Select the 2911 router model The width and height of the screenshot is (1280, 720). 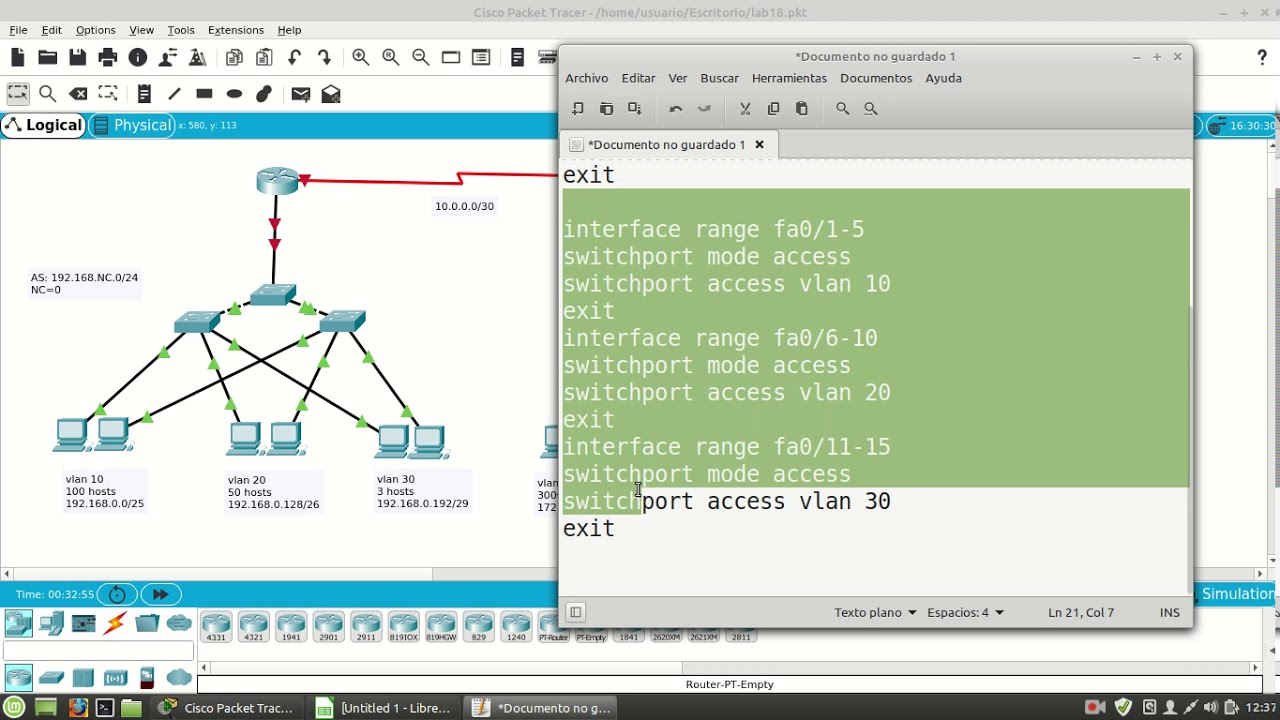tap(366, 627)
